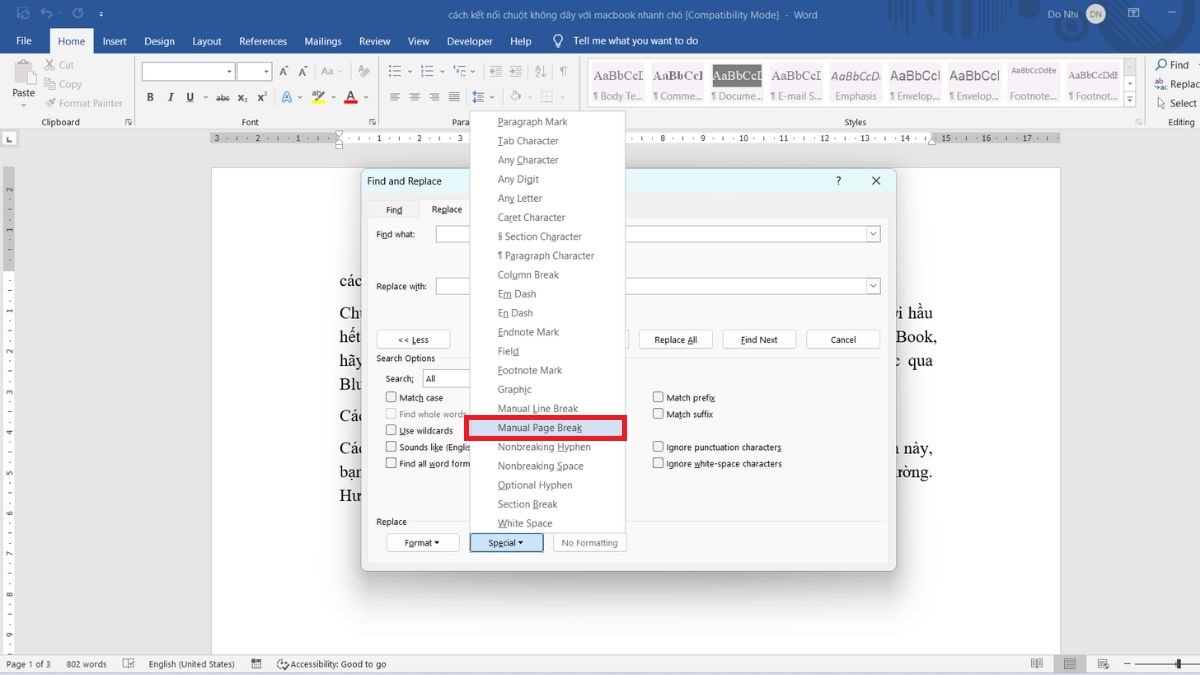This screenshot has width=1200, height=675.
Task: Toggle Italic formatting in the ribbon
Action: click(169, 97)
